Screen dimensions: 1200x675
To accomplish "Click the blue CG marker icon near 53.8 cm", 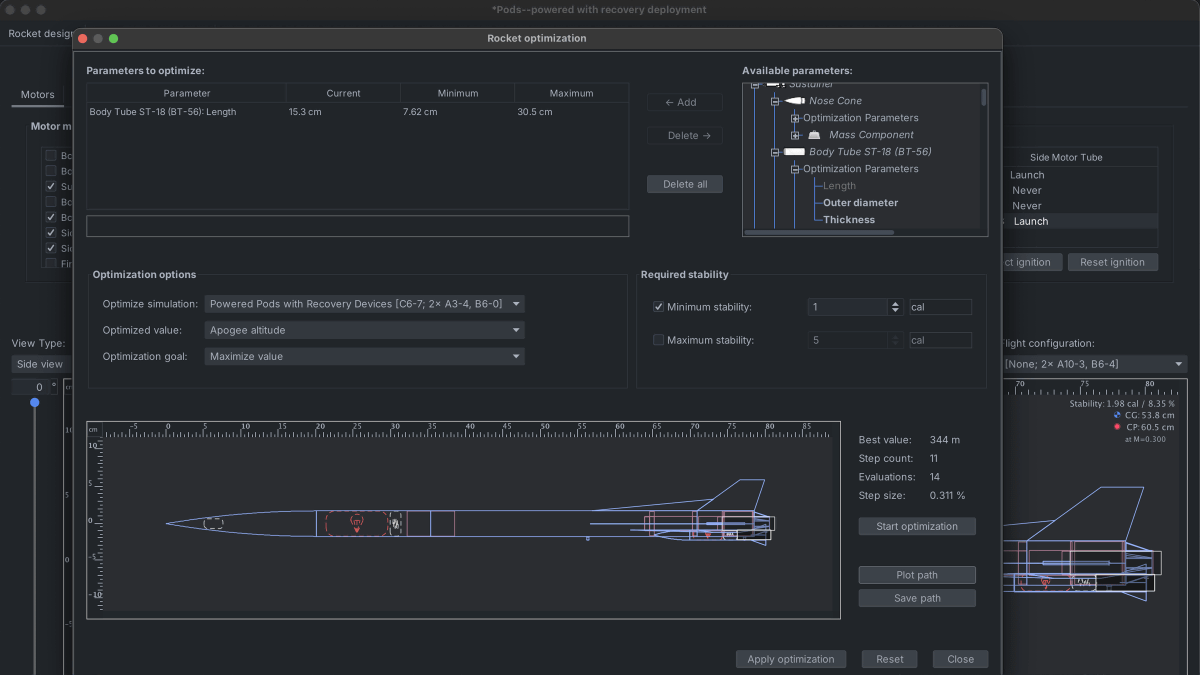I will (x=1116, y=414).
